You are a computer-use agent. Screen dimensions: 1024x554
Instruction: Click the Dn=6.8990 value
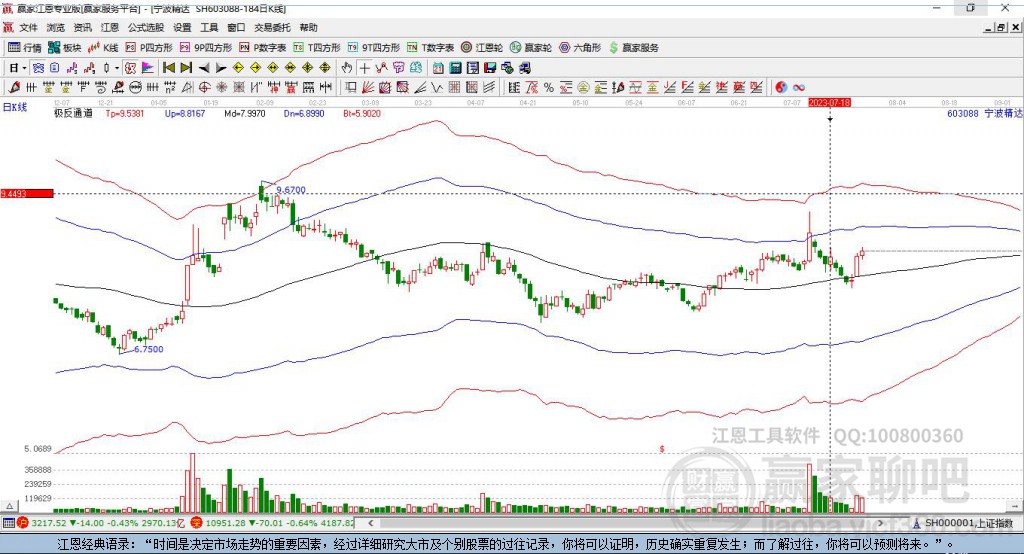point(304,114)
